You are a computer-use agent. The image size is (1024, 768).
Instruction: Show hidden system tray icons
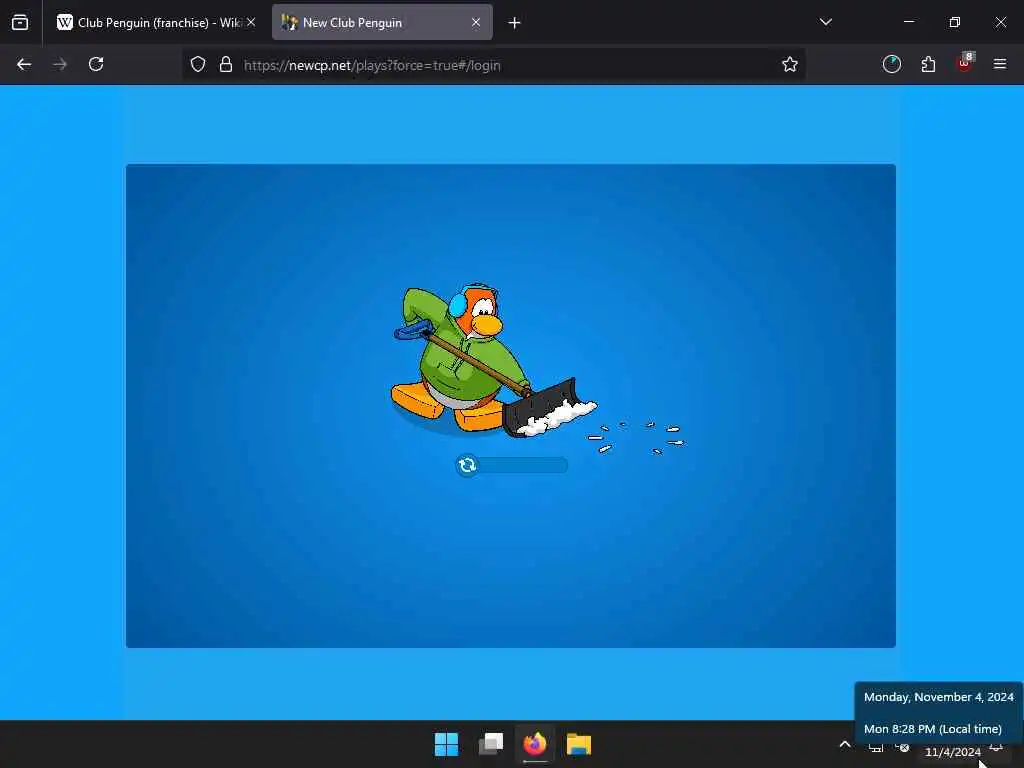pyautogui.click(x=845, y=744)
